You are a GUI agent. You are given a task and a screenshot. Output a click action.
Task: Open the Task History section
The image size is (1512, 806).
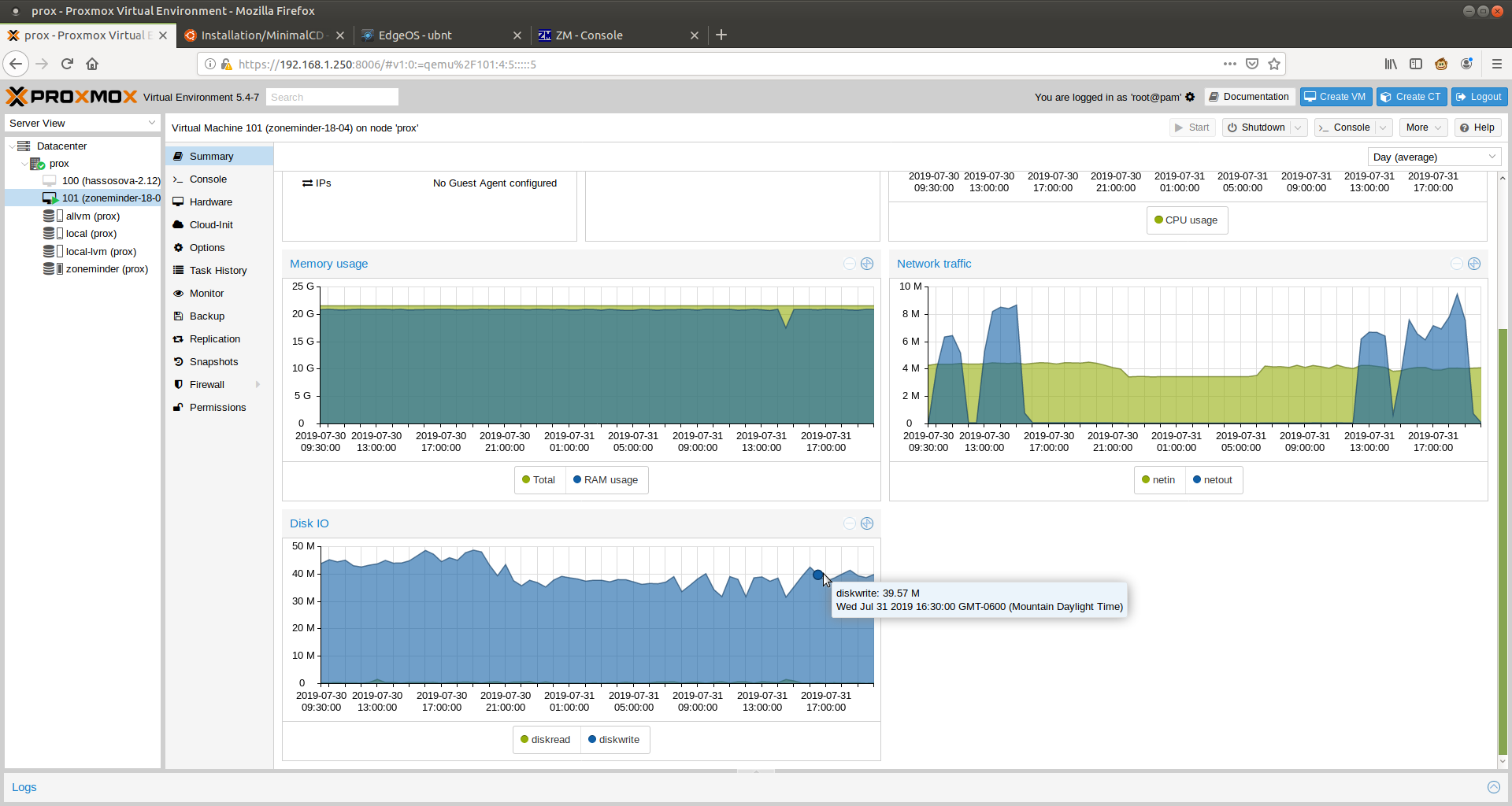click(x=220, y=271)
